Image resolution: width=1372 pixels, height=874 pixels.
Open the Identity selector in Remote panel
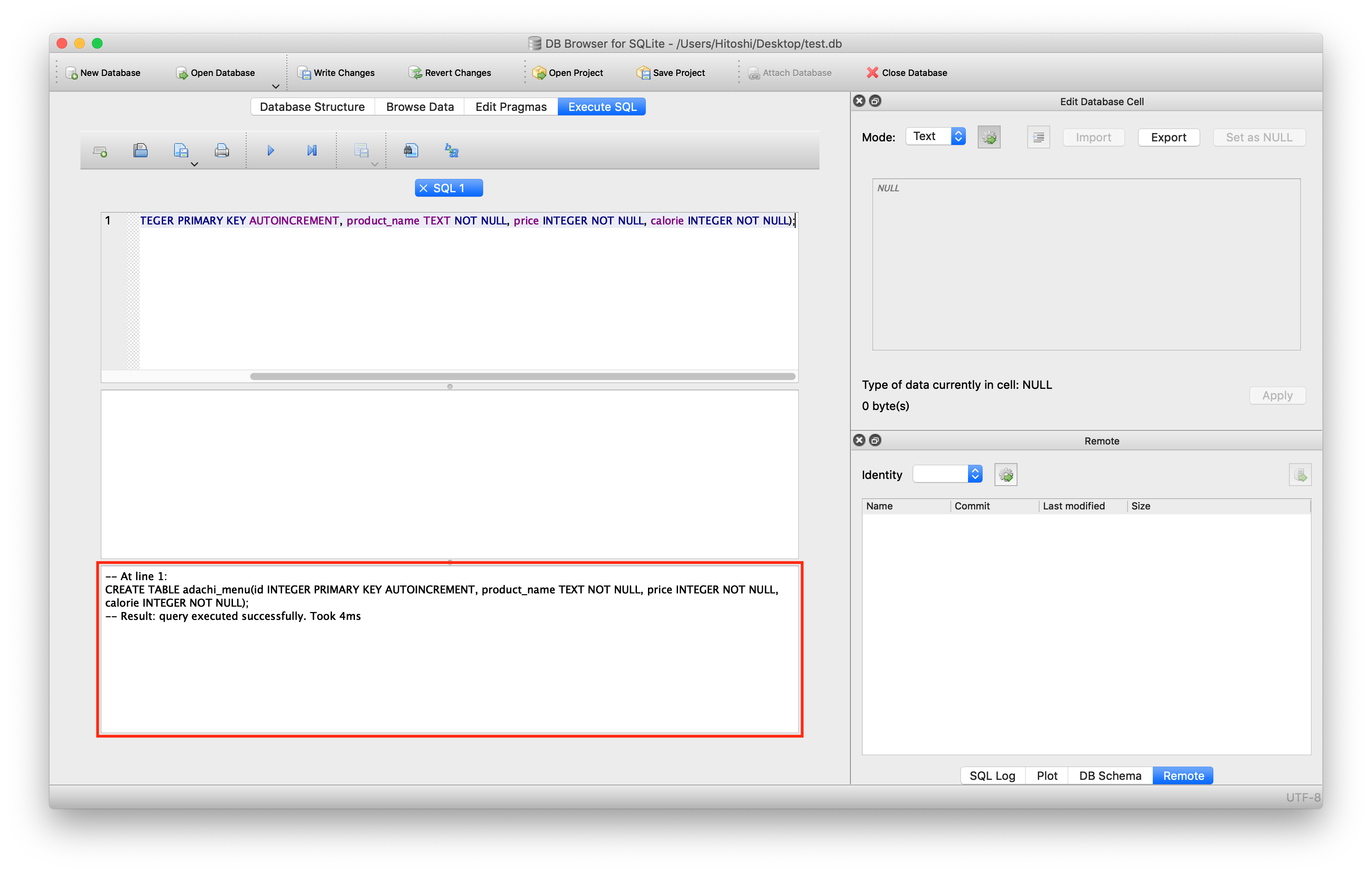coord(948,474)
